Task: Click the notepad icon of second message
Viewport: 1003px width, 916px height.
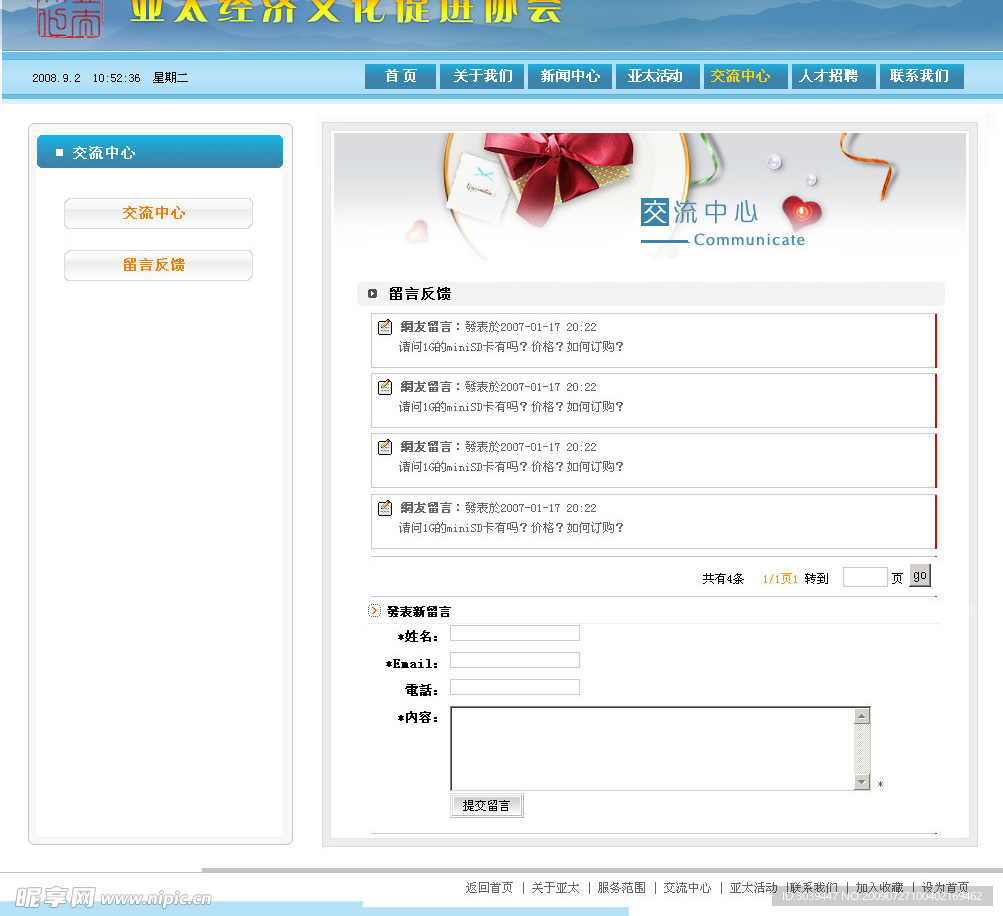Action: coord(385,387)
